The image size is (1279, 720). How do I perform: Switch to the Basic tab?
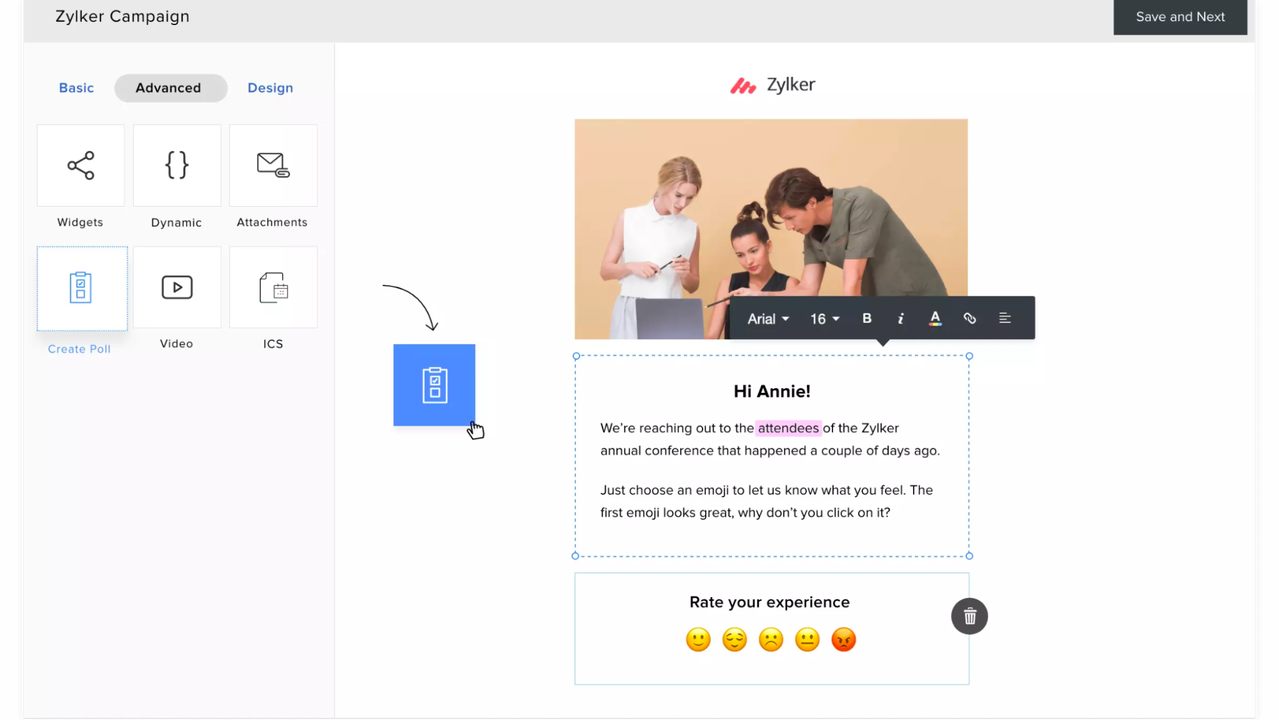[x=76, y=88]
